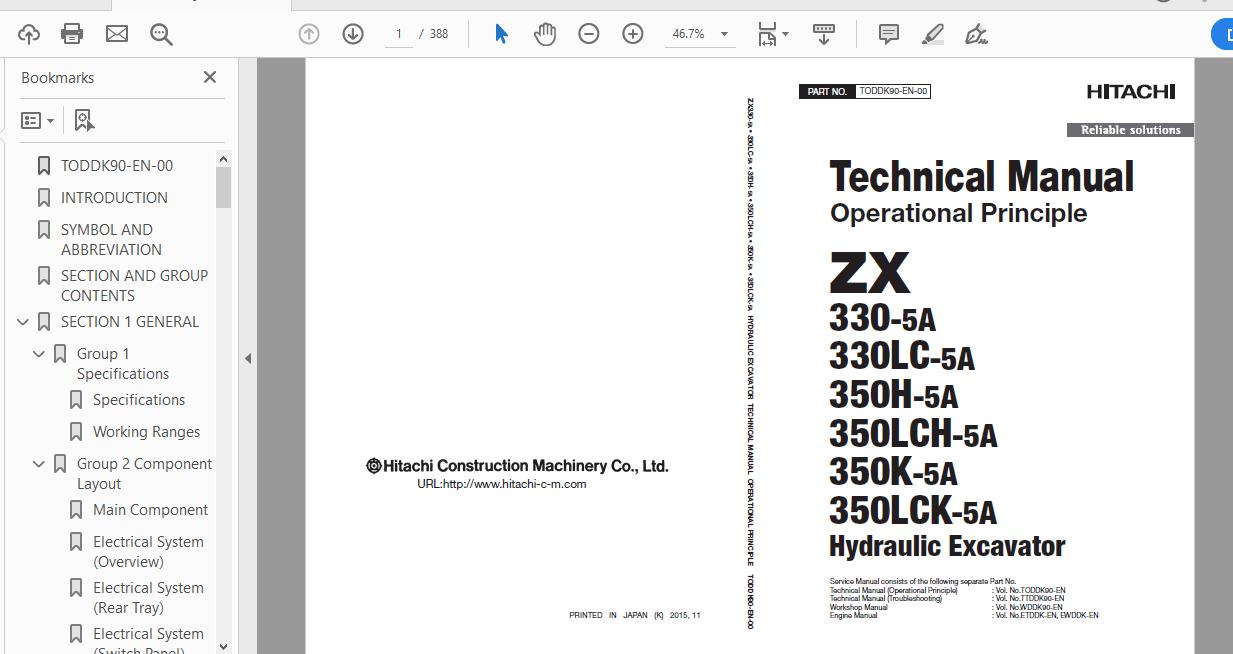This screenshot has height=654, width=1233.
Task: Open the TODDK90-EN-00 bookmark
Action: tap(117, 166)
